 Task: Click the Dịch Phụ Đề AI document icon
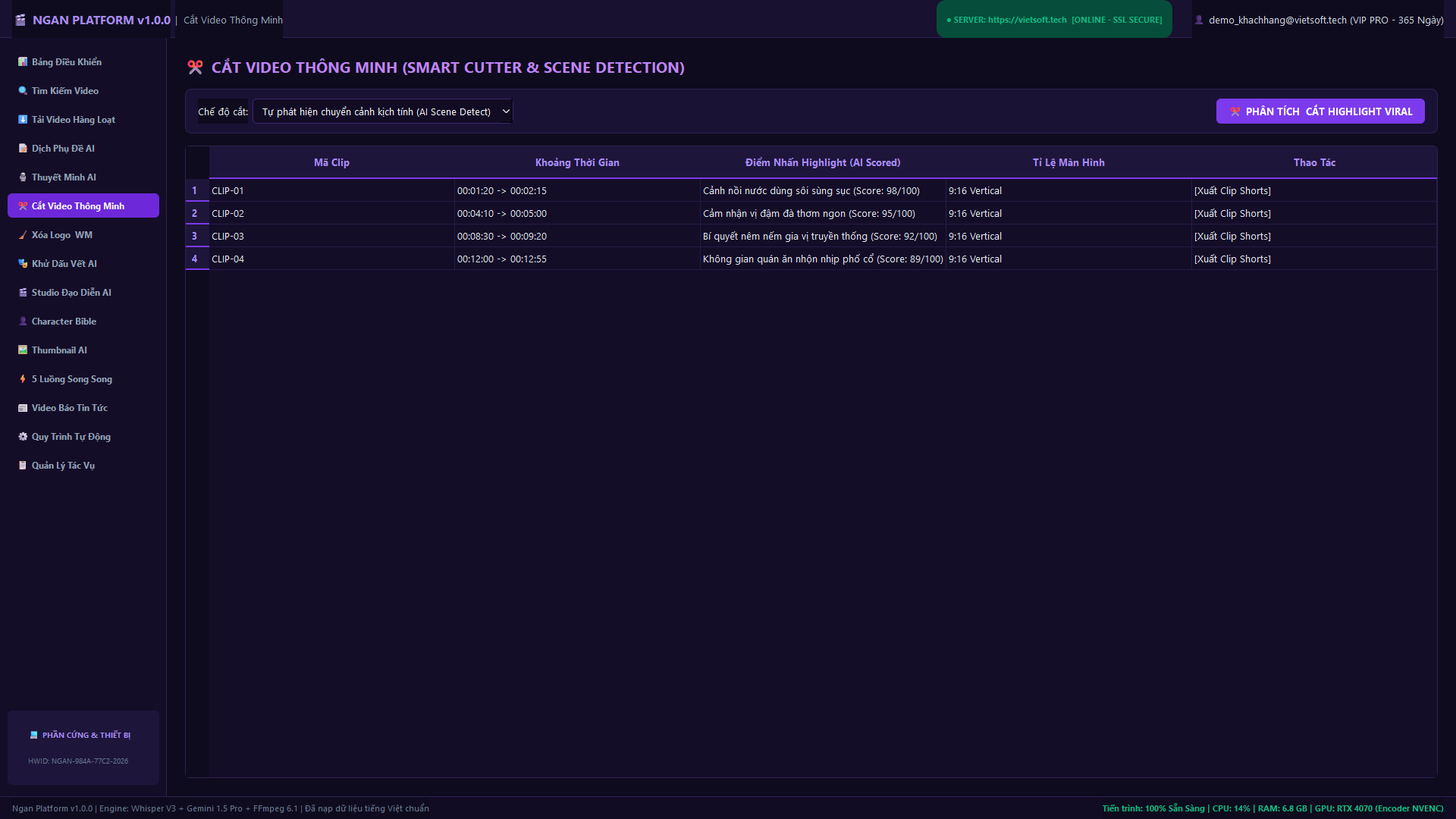[23, 149]
